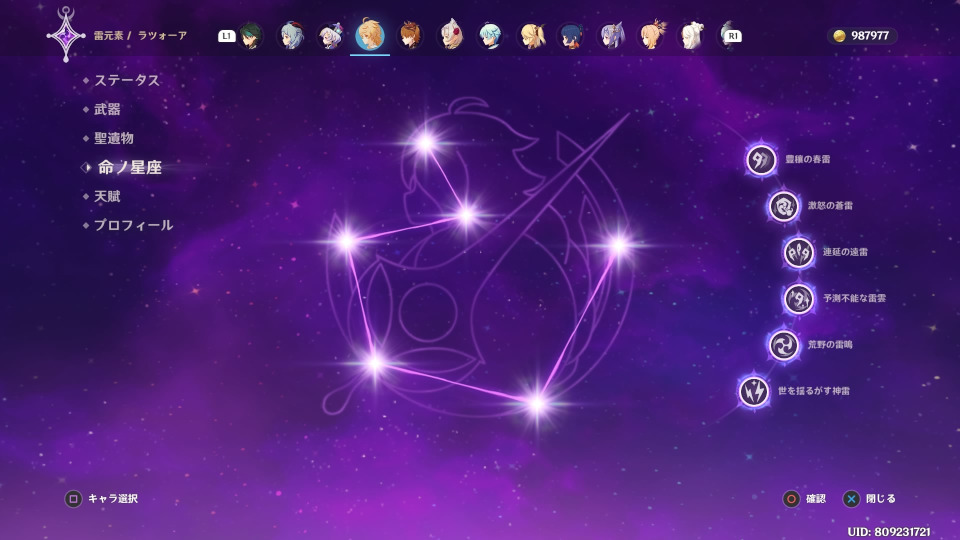Click the 連延の遠雷 label
Viewport: 960px width, 540px height.
tap(845, 252)
